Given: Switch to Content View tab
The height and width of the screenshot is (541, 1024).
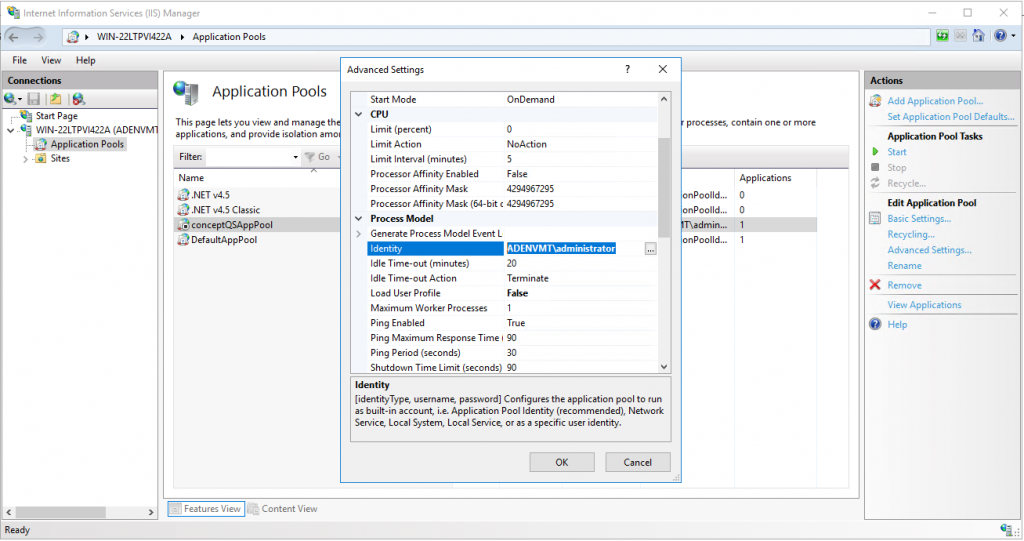Looking at the screenshot, I should tap(283, 509).
